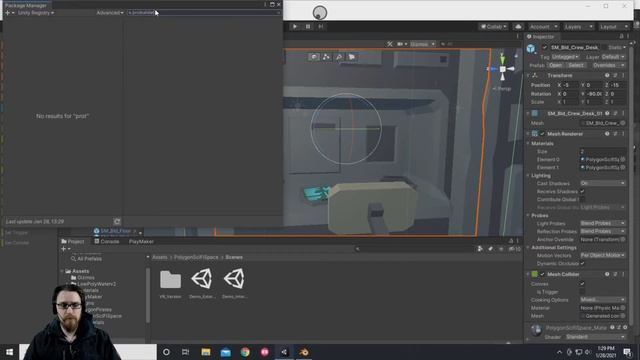The width and height of the screenshot is (640, 360).
Task: Open Windows Start menu
Action: (x=9, y=352)
